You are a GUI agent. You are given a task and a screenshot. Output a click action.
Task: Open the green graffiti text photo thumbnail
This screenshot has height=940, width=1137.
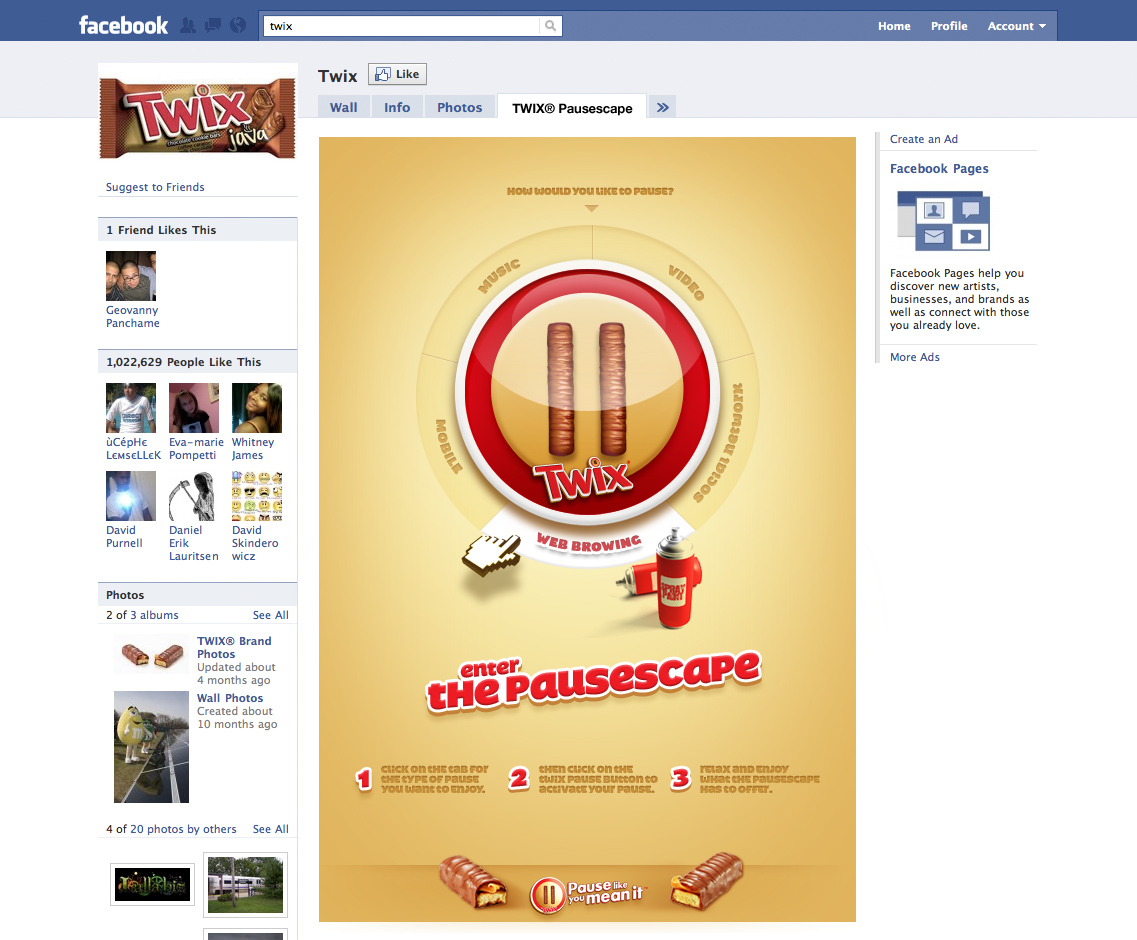(x=152, y=884)
